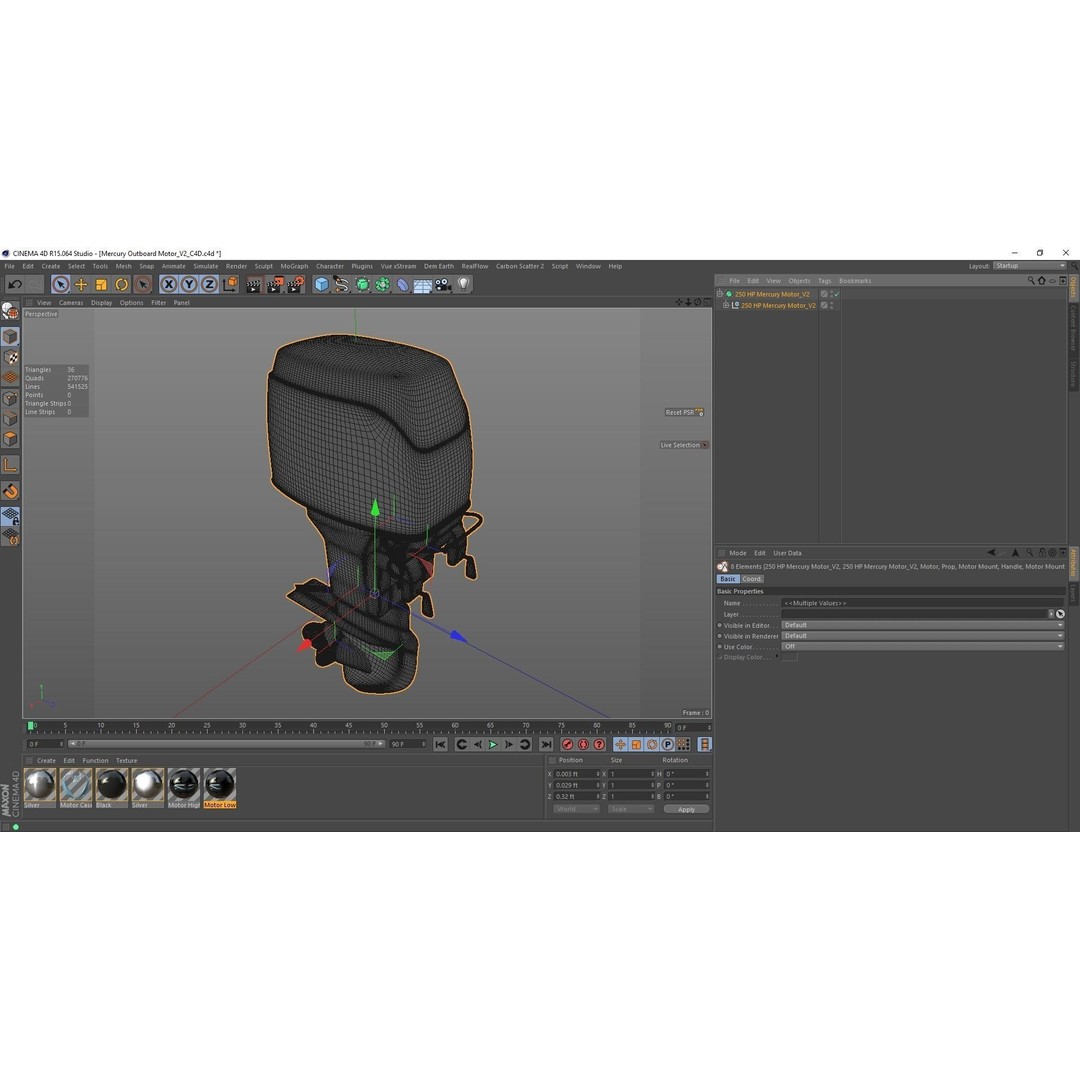Click the Reset PSR button
Image resolution: width=1080 pixels, height=1080 pixels.
tap(683, 413)
